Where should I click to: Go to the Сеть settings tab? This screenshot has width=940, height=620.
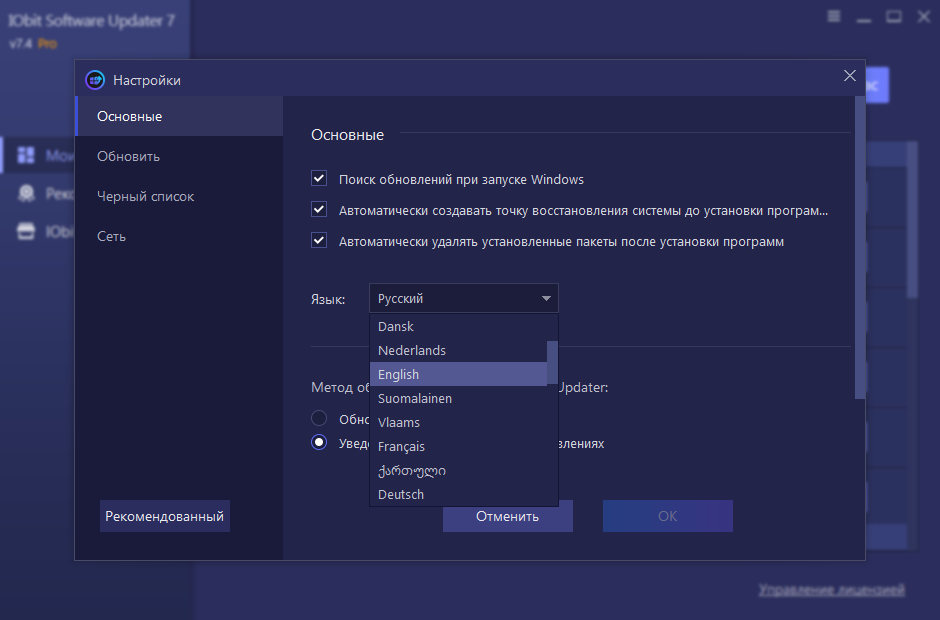click(179, 236)
